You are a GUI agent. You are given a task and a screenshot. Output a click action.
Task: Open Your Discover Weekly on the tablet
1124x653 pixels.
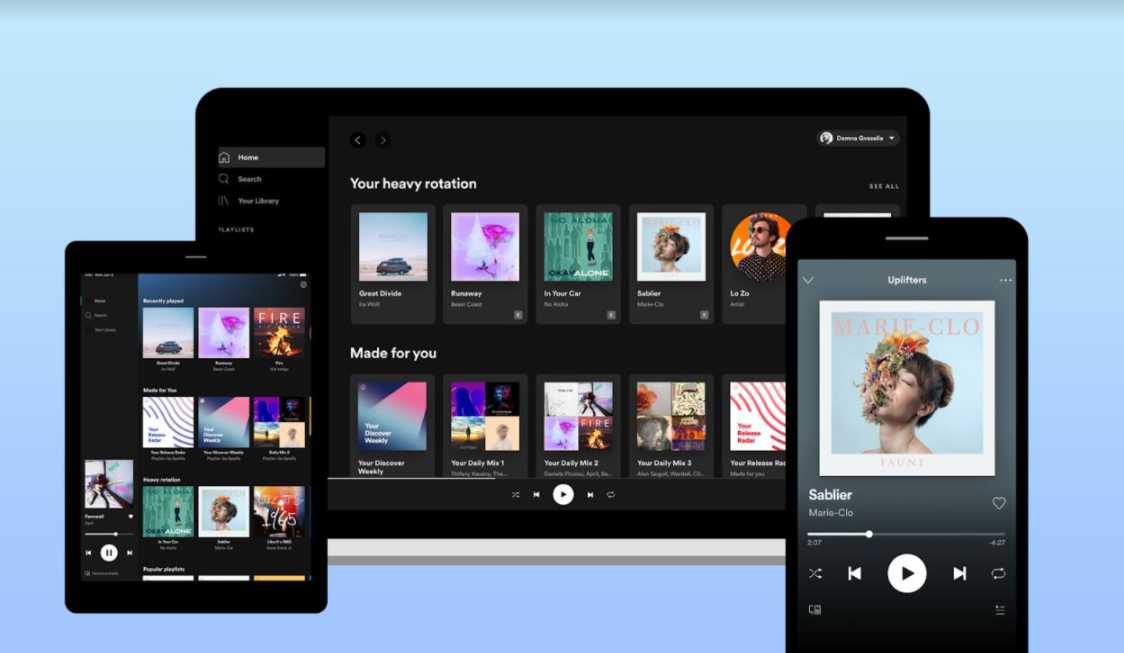click(x=224, y=422)
